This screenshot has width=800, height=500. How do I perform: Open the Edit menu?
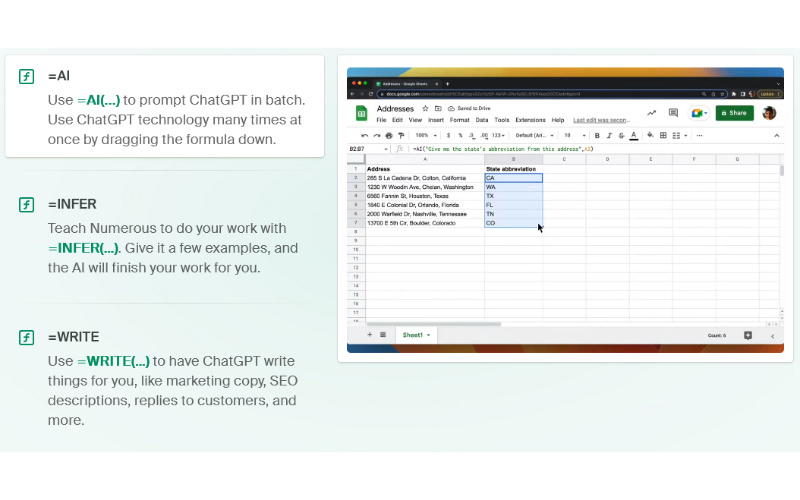click(397, 120)
